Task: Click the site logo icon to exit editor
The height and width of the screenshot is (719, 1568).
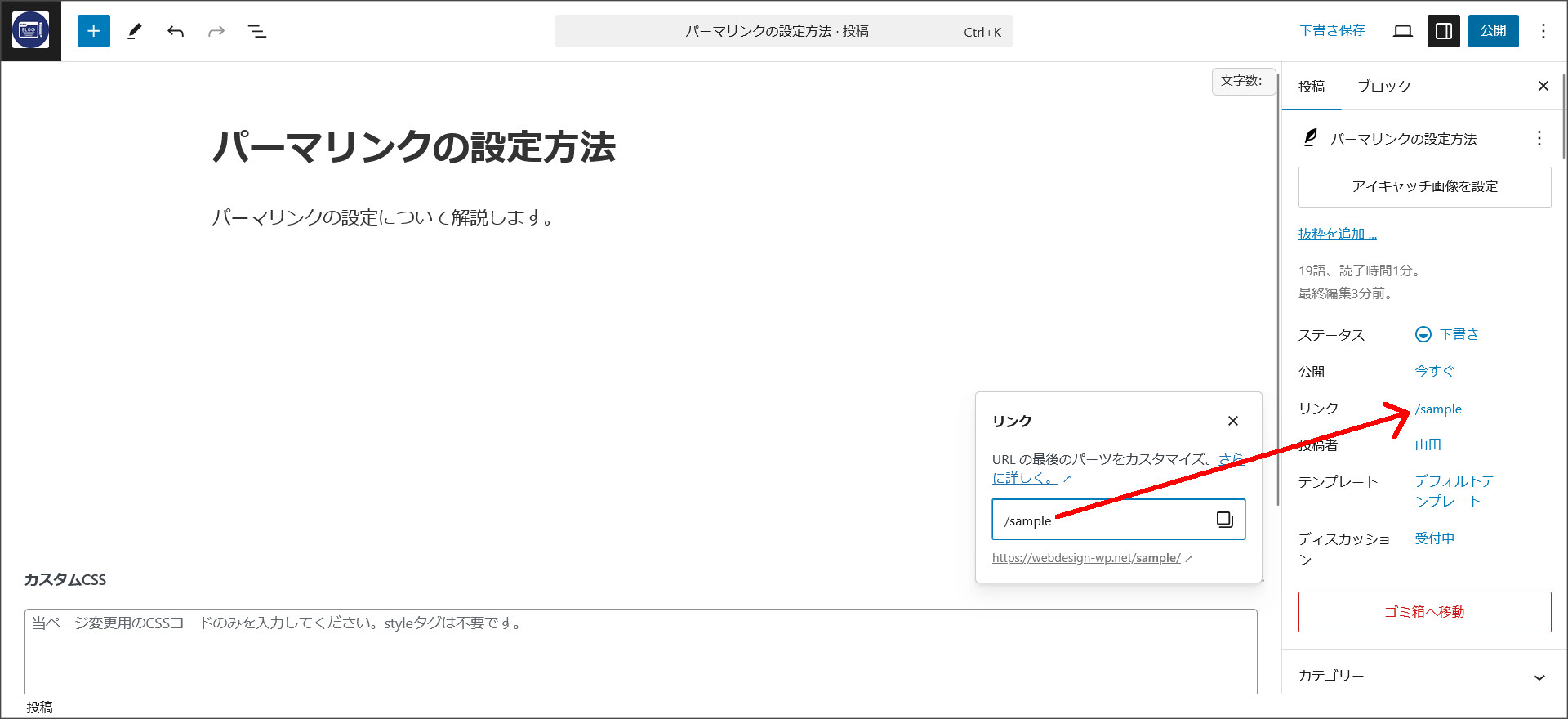Action: pos(30,31)
